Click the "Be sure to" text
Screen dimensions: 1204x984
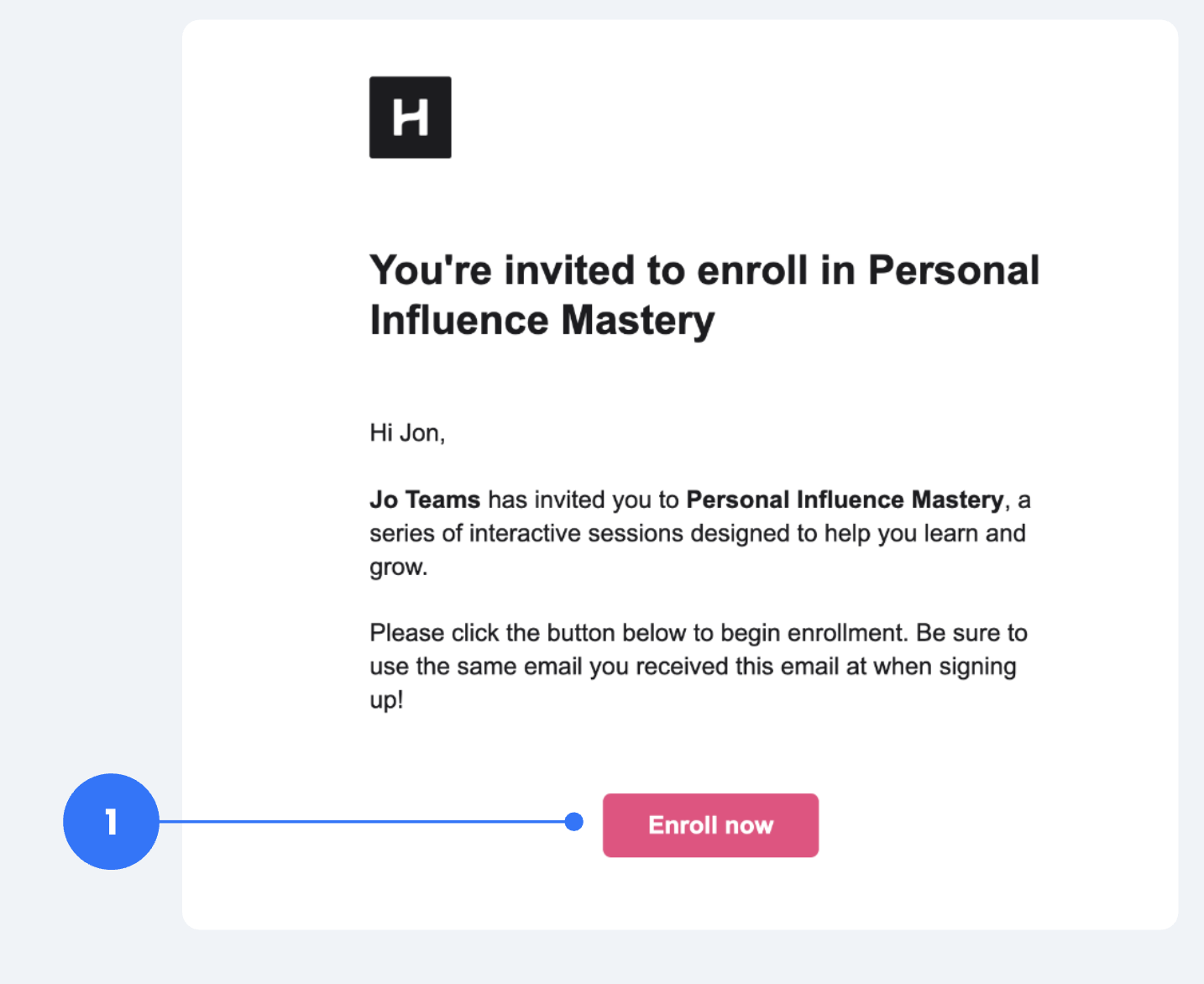[971, 632]
